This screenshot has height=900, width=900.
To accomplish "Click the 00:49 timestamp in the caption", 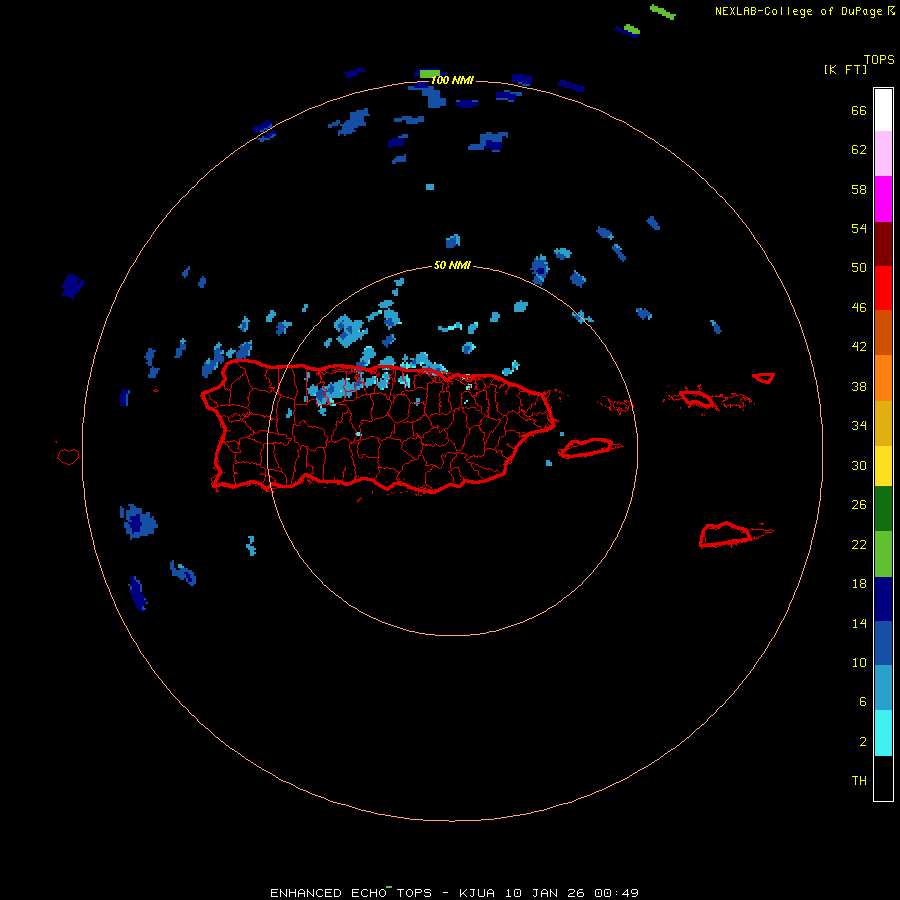I will pyautogui.click(x=616, y=893).
